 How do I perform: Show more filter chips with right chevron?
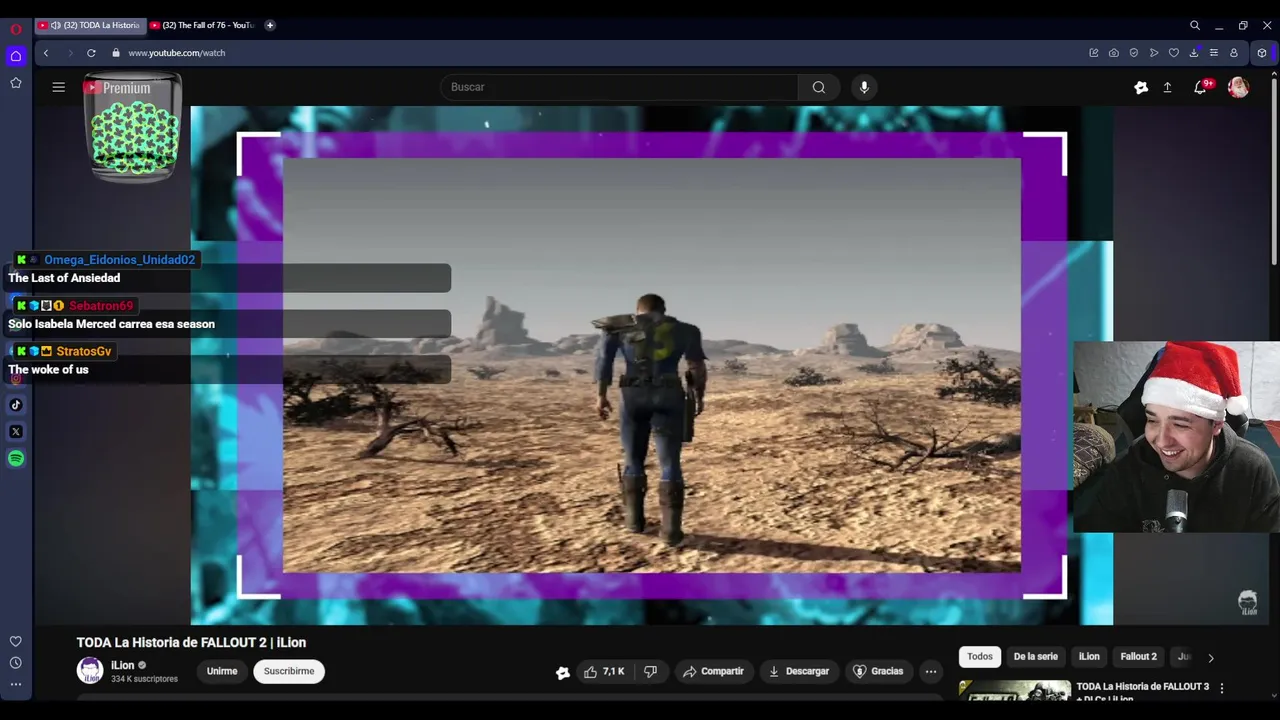[1211, 658]
